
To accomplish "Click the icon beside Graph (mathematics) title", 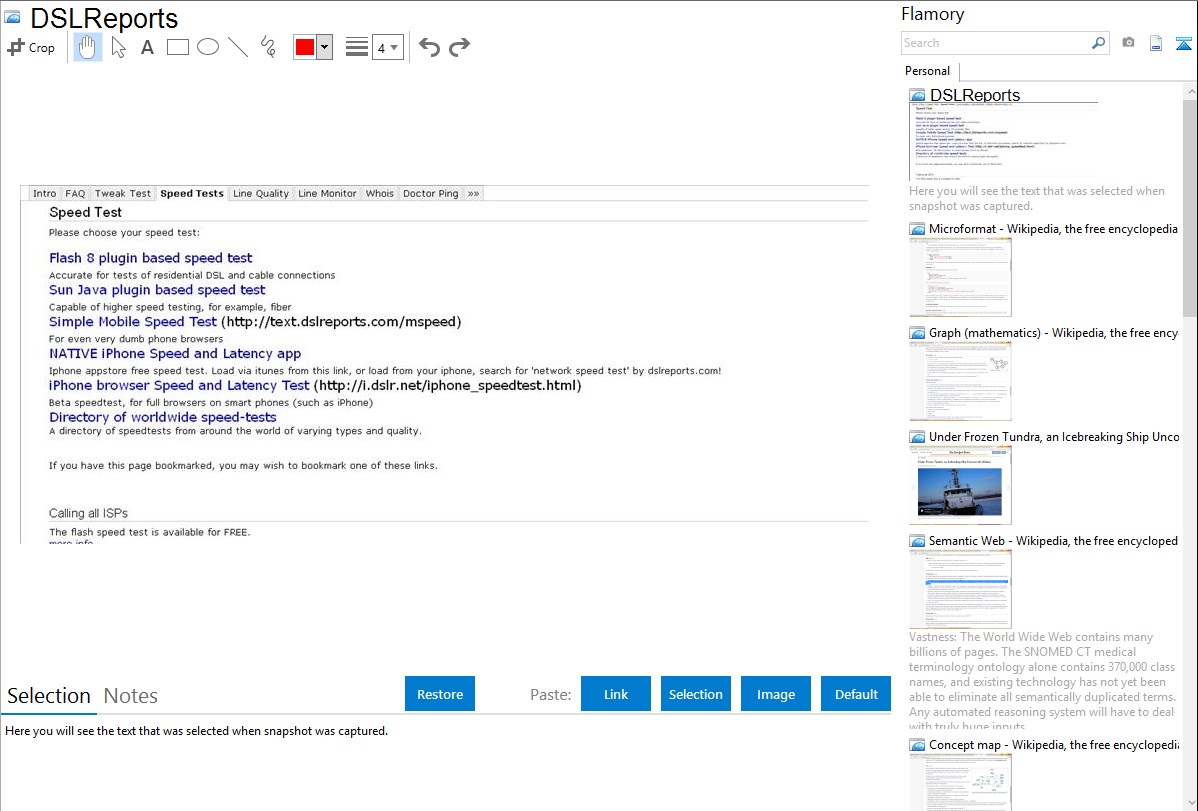I will (917, 333).
